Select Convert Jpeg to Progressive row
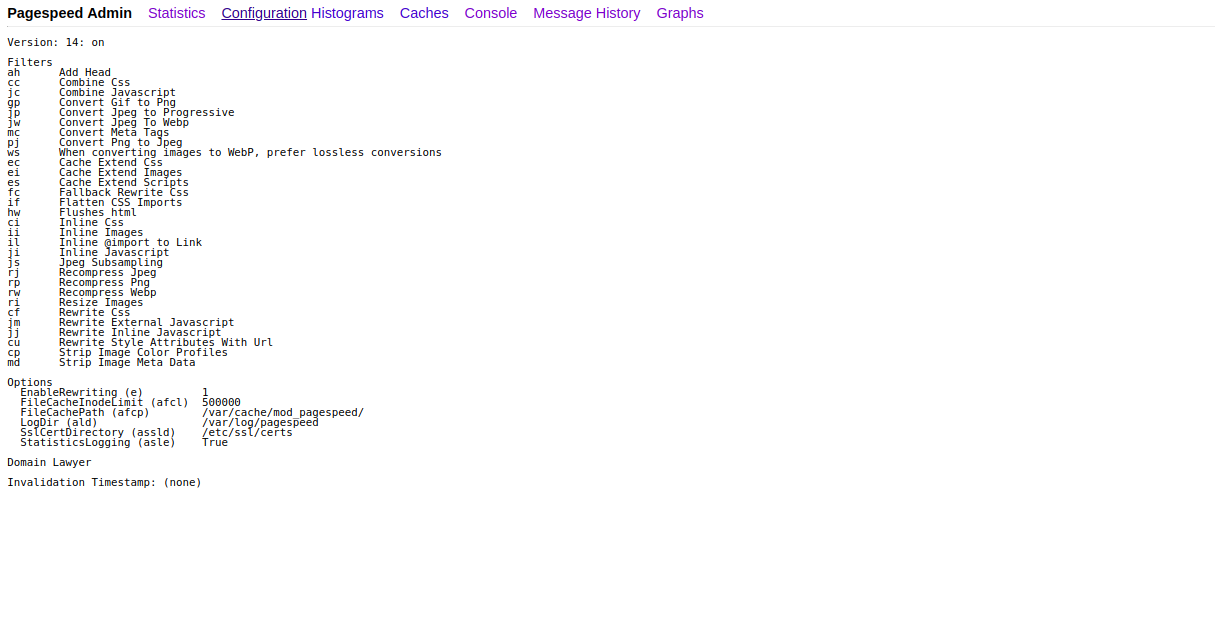 [x=121, y=112]
